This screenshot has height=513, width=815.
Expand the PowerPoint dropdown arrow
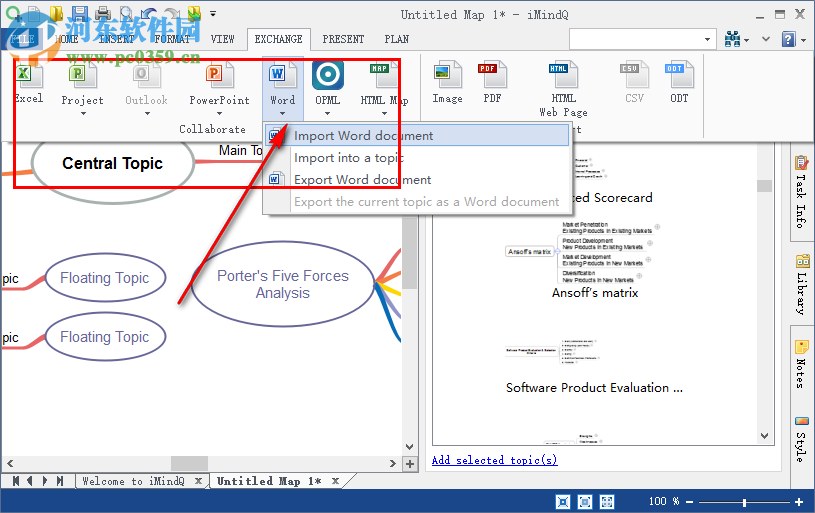pos(219,113)
